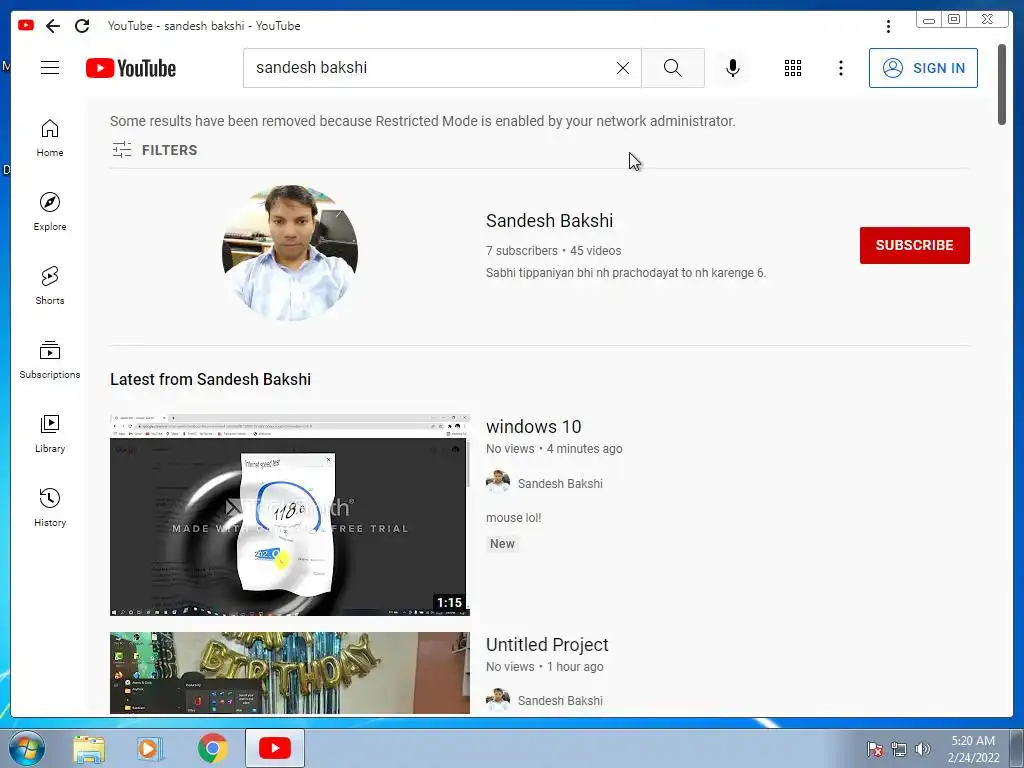Open Shorts in the sidebar
The image size is (1024, 768).
50,286
